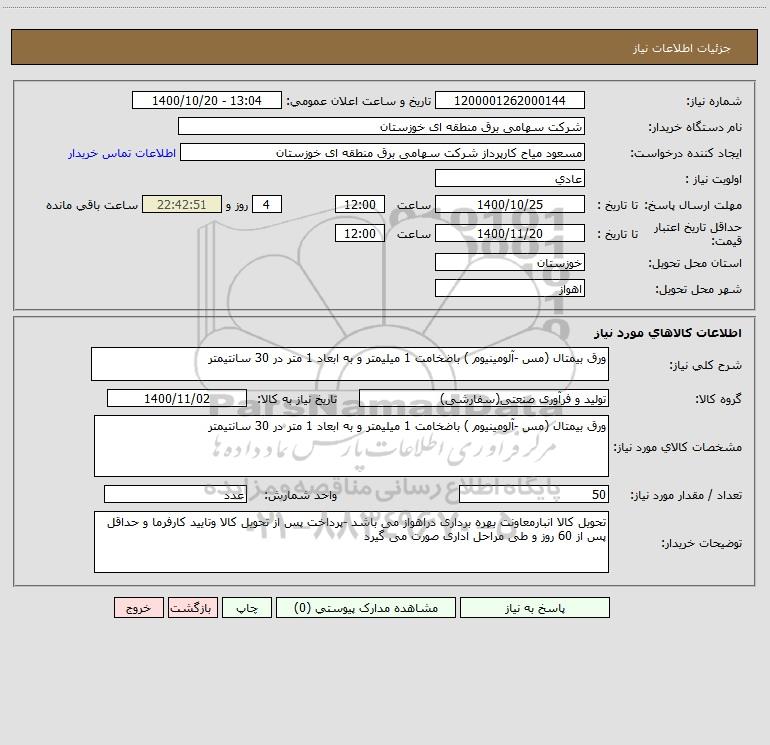Open اطلاعات تماس خریدار link
Viewport: 770px width, 745px height.
[x=122, y=153]
